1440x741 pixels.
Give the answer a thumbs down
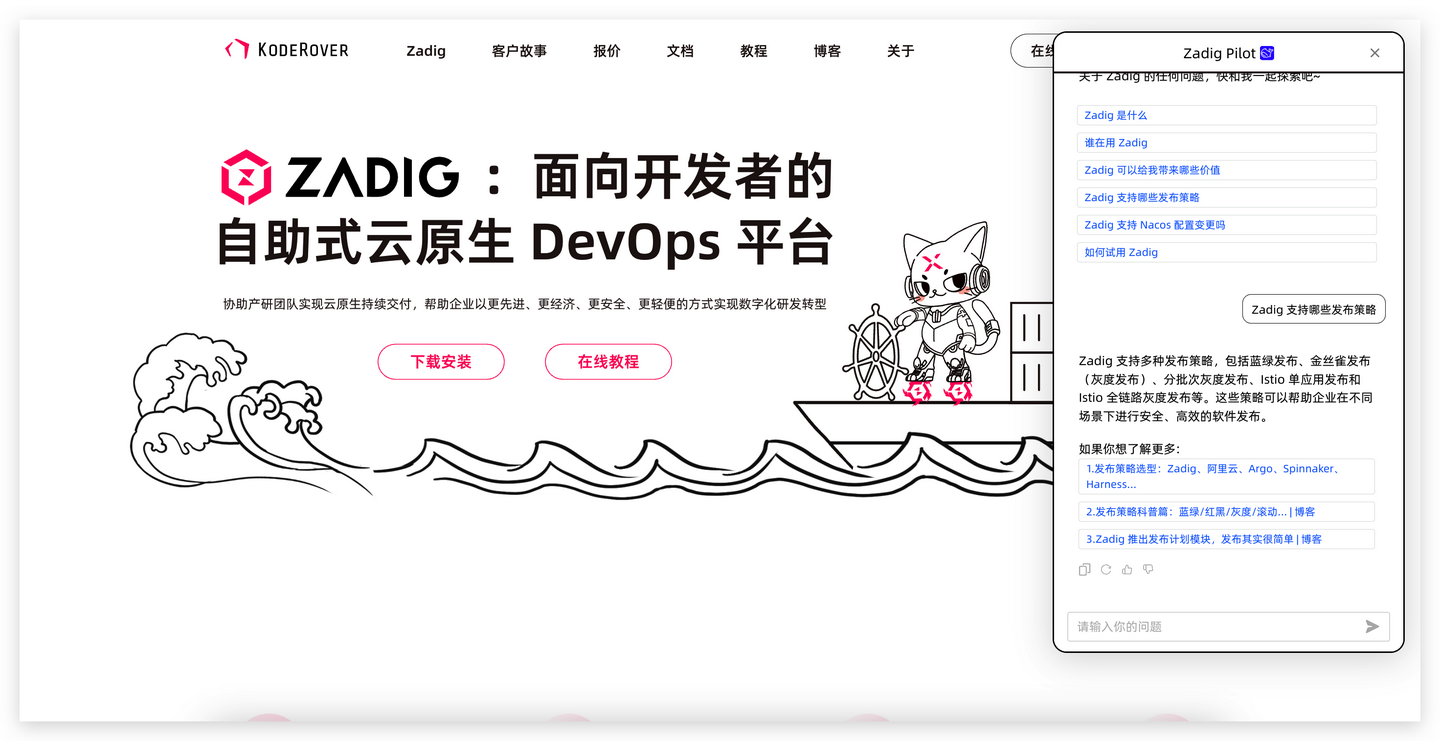pos(1147,569)
